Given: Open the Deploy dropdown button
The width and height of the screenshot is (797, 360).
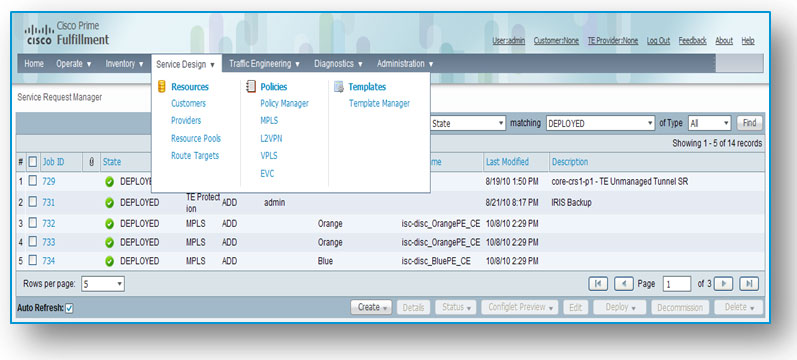Looking at the screenshot, I should click(x=619, y=307).
